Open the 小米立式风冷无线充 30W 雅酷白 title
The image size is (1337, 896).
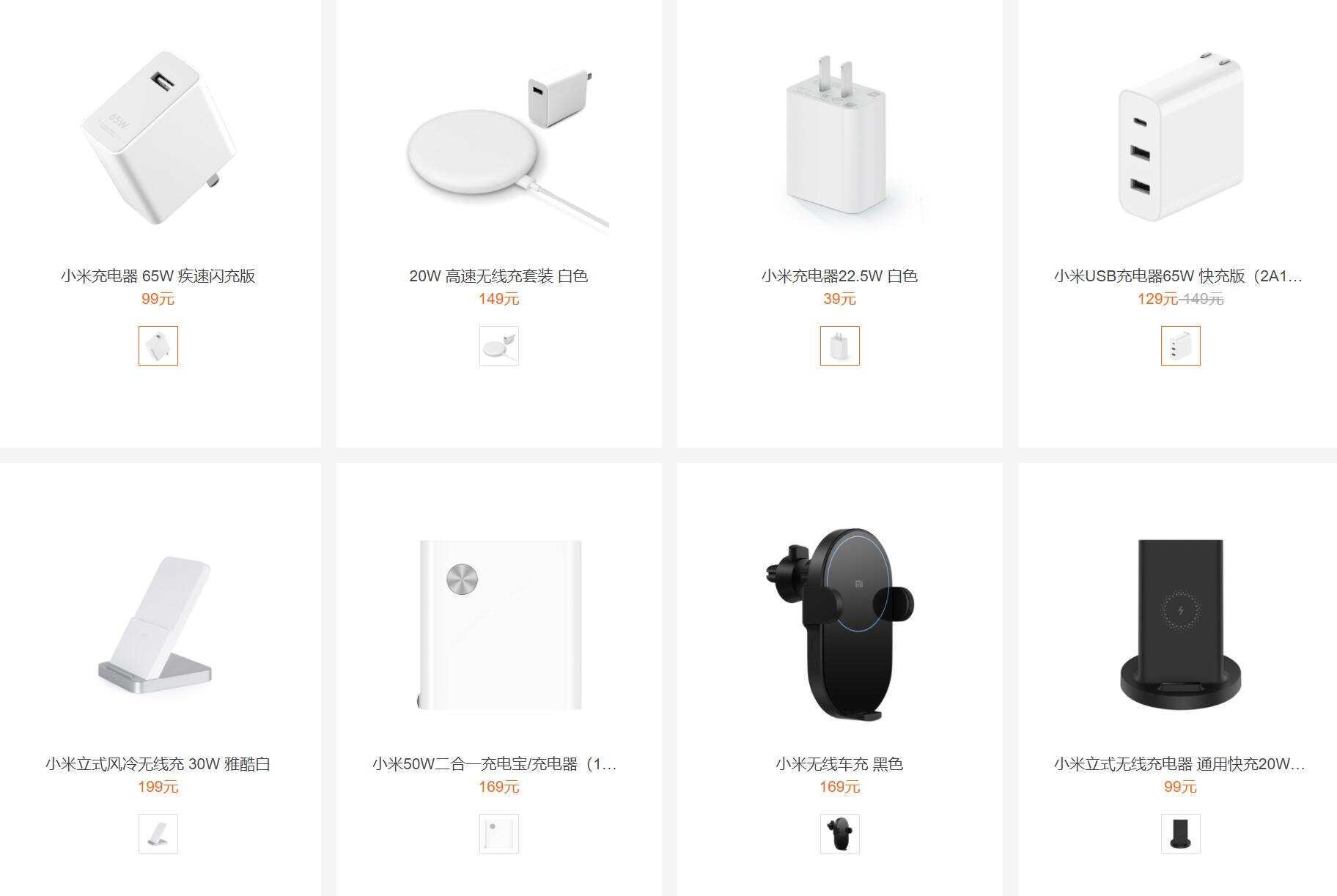click(158, 764)
